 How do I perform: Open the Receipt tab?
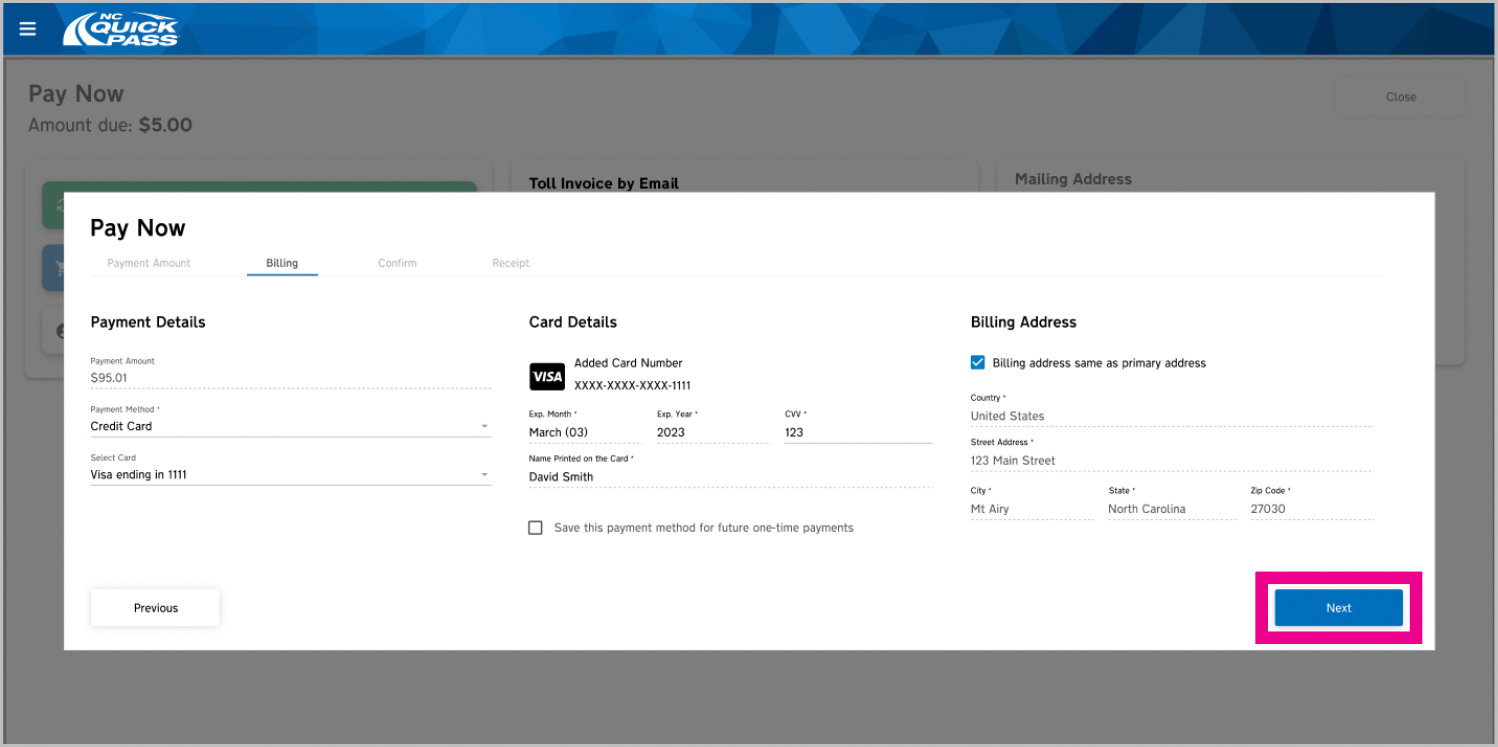point(510,263)
